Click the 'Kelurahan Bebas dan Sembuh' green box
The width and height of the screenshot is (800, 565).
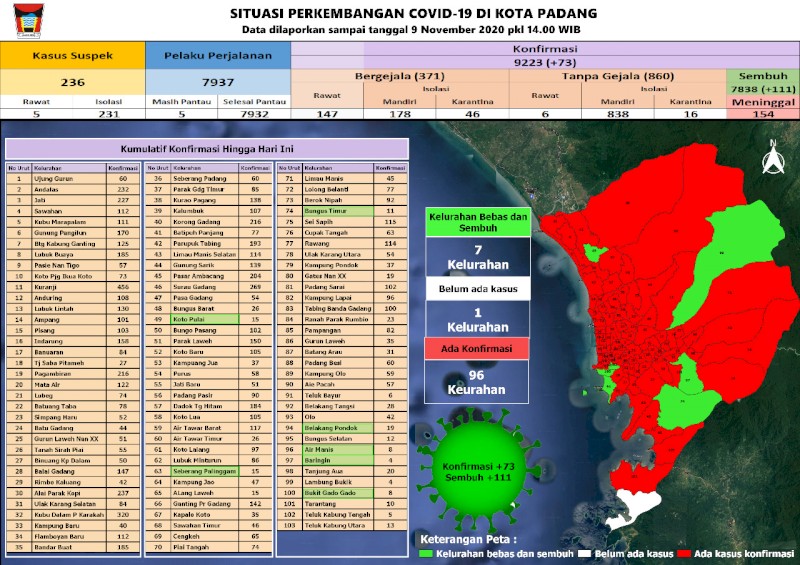pos(478,222)
